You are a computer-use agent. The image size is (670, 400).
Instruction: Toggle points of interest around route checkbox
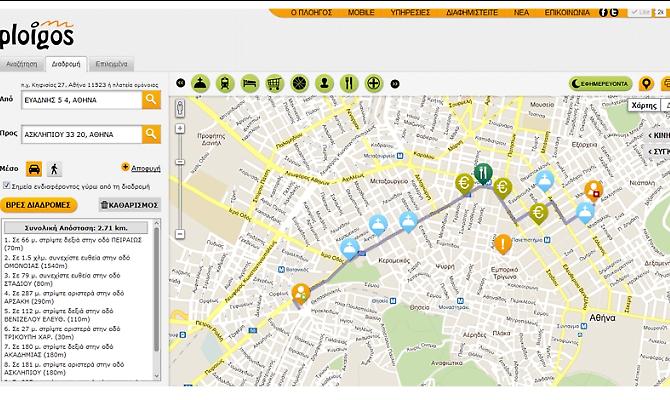pyautogui.click(x=6, y=185)
